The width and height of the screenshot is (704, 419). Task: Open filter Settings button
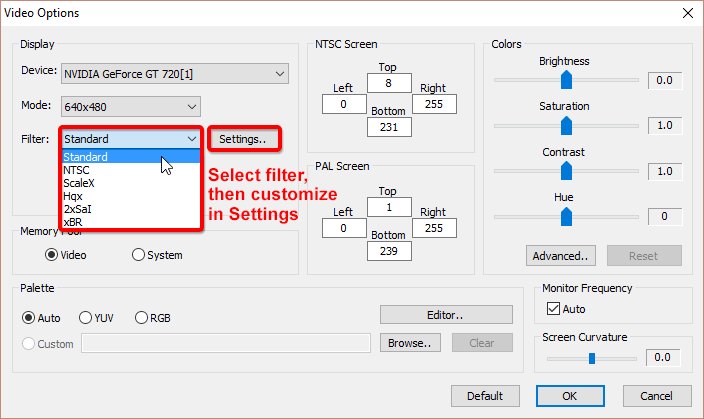243,139
